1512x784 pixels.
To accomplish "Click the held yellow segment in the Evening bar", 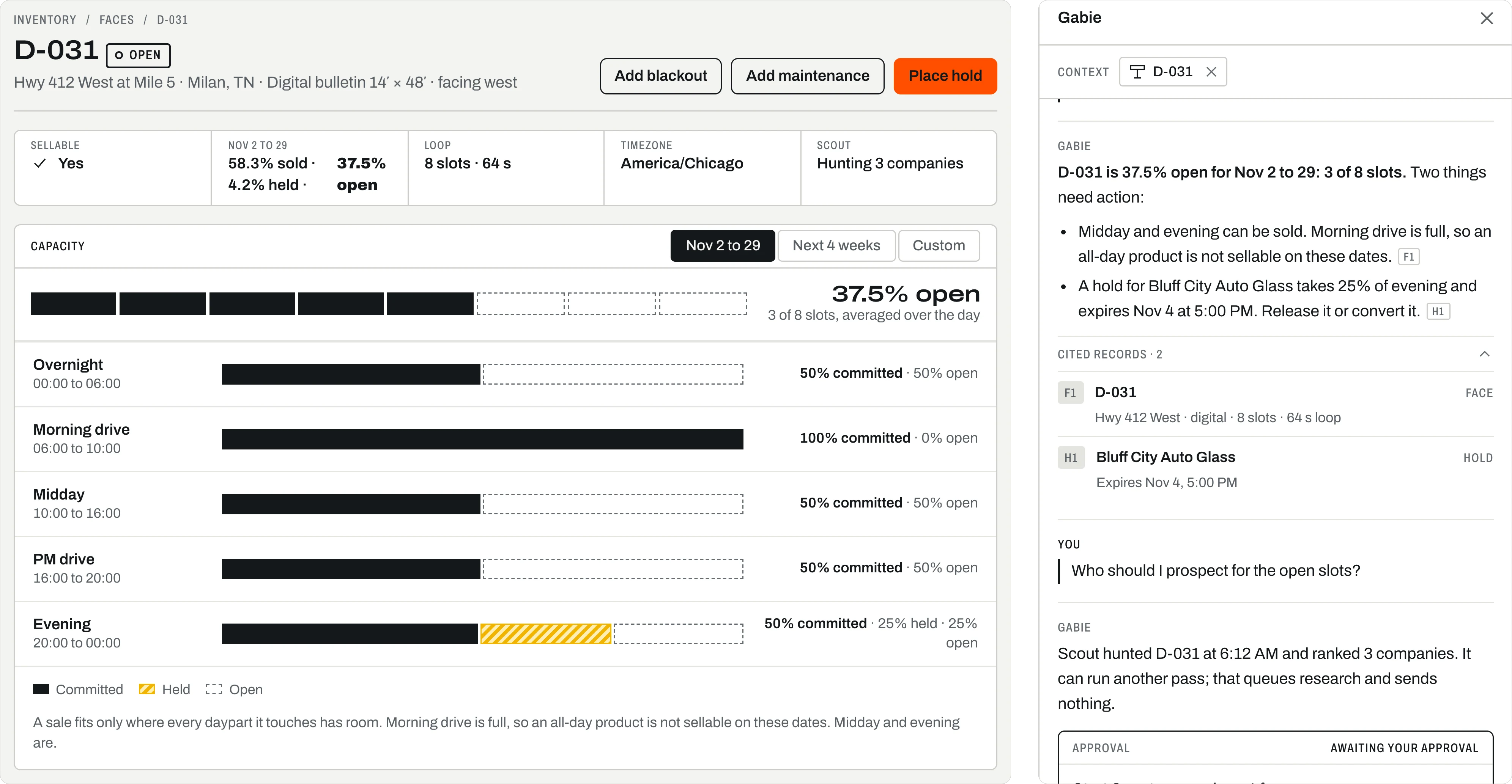I will click(545, 634).
